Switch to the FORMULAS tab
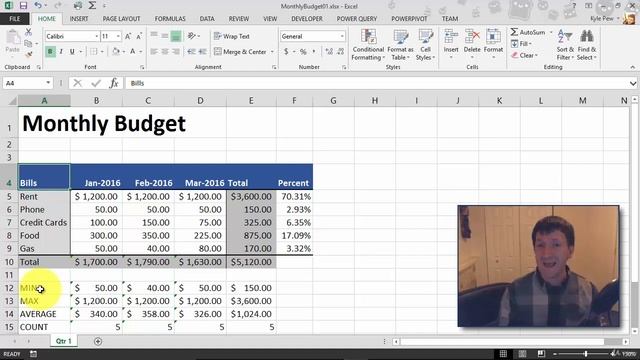 (x=170, y=19)
